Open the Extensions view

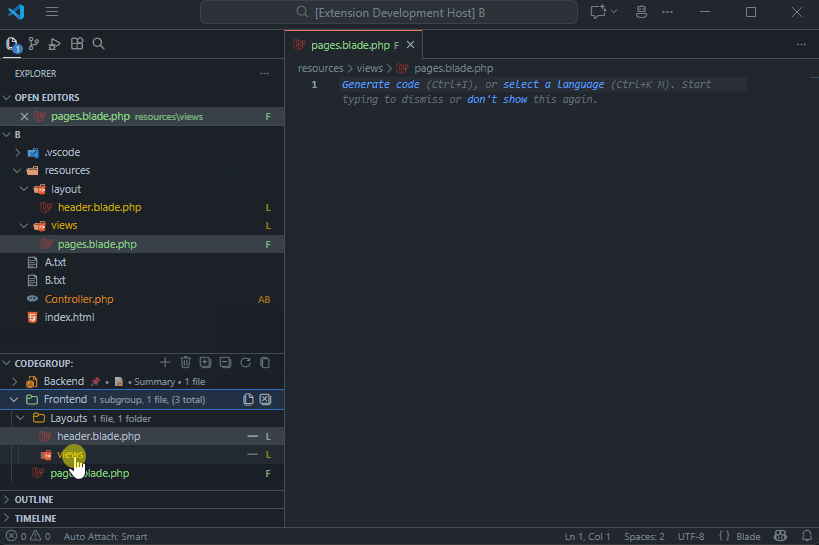(x=77, y=44)
